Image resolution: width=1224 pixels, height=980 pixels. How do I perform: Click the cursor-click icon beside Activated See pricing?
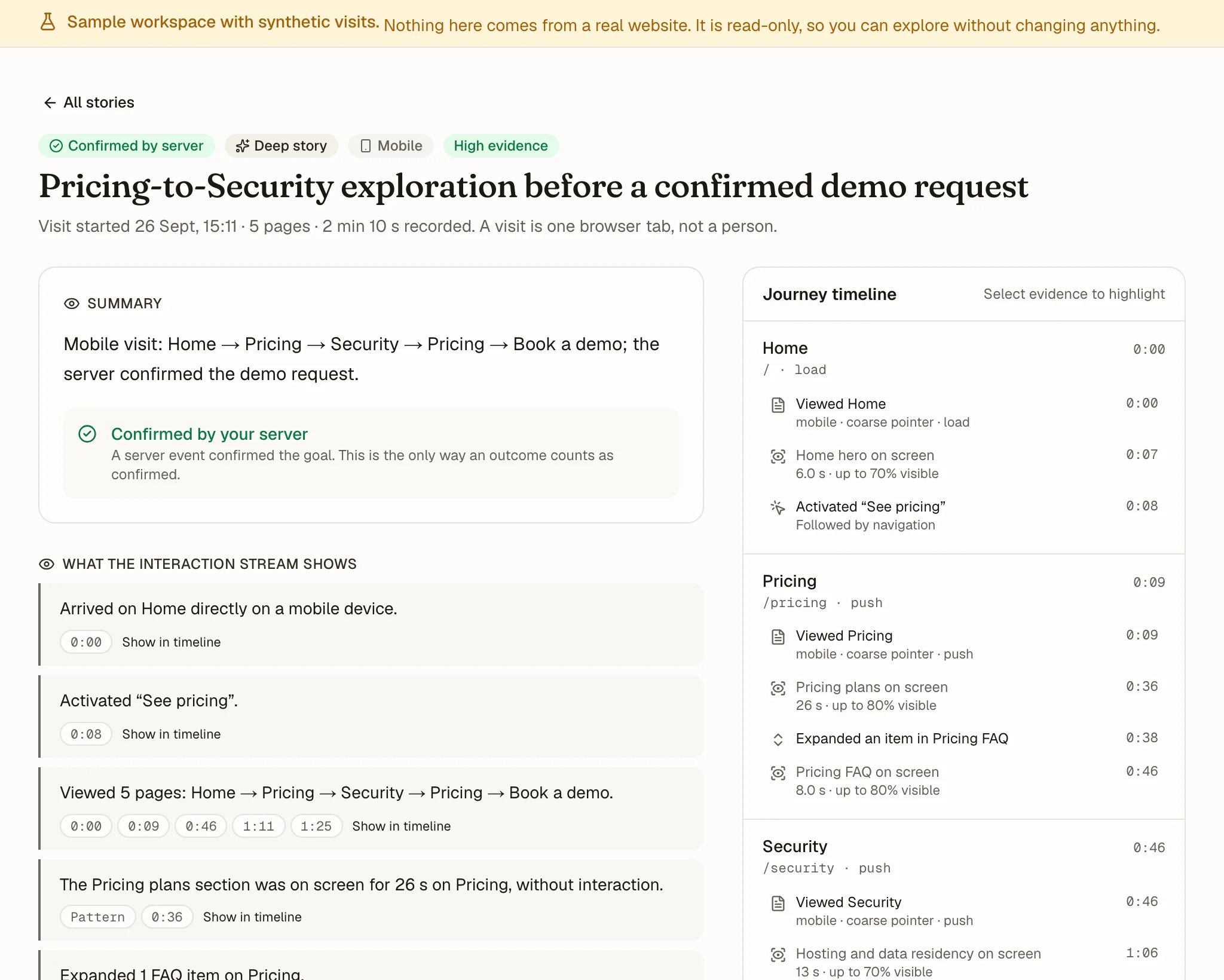point(778,508)
